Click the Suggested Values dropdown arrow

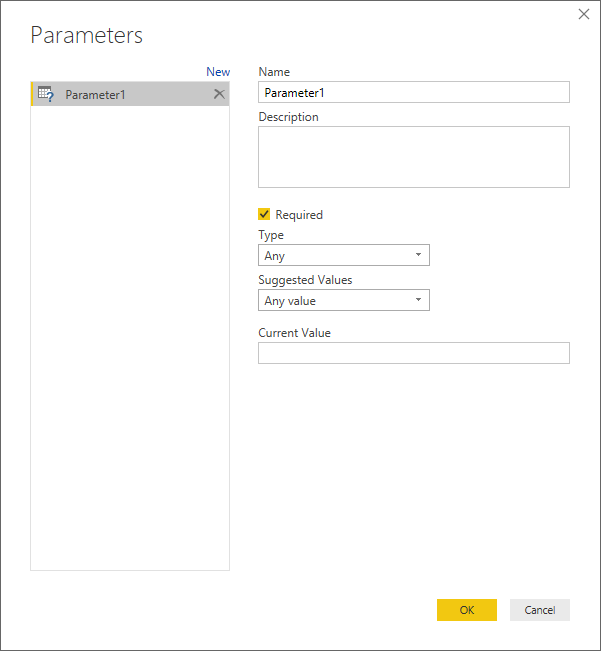(418, 301)
